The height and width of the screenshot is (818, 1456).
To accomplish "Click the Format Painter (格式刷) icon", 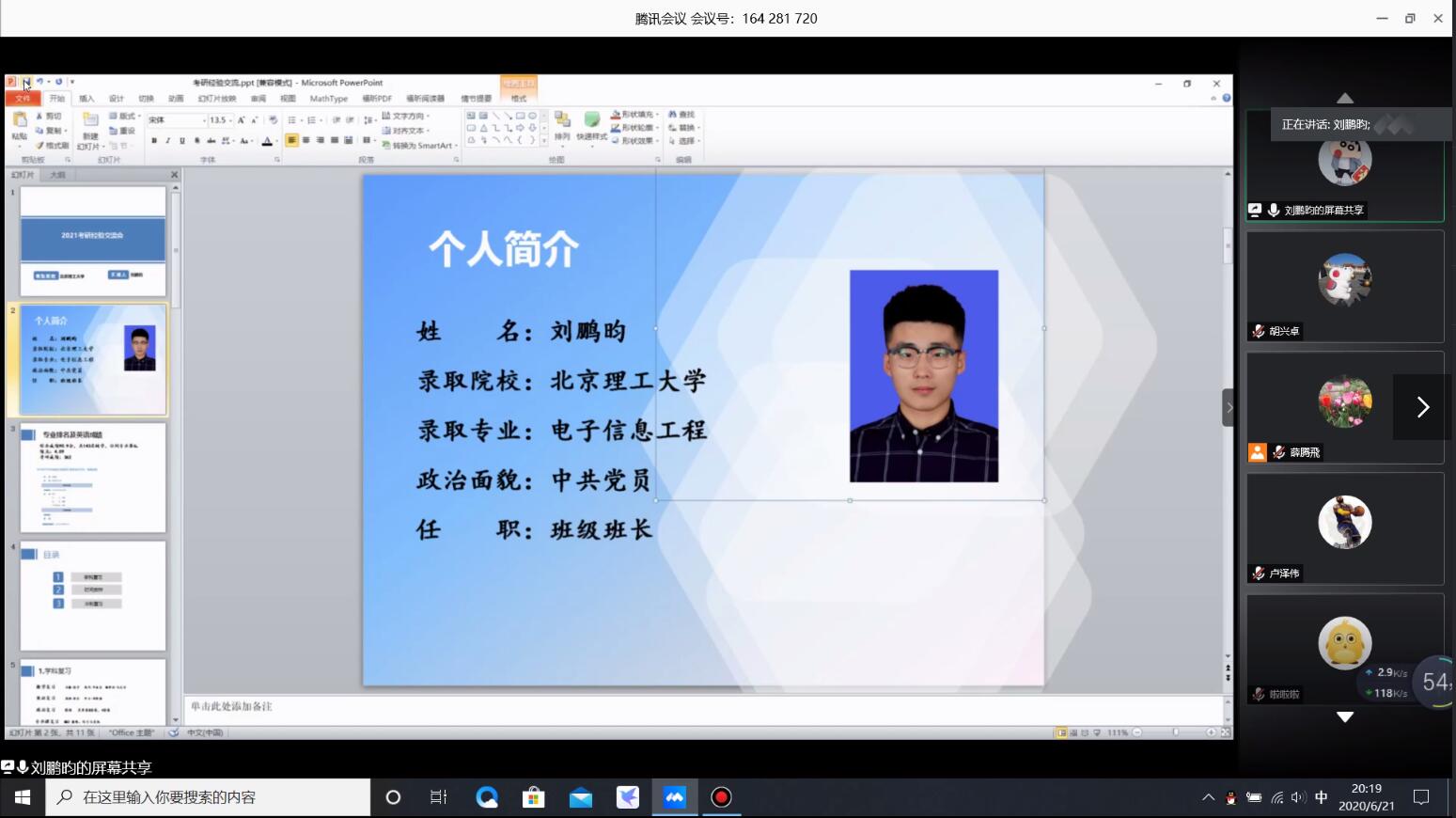I will tap(53, 146).
